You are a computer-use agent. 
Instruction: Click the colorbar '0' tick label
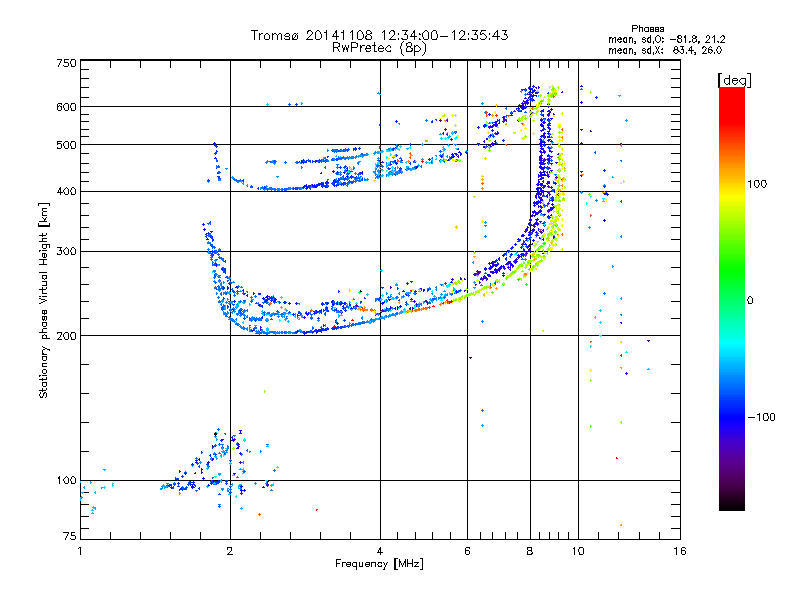[750, 301]
